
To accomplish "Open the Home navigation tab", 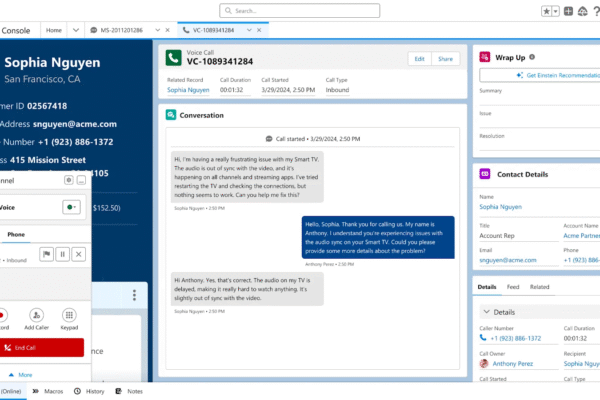I will pyautogui.click(x=54, y=30).
